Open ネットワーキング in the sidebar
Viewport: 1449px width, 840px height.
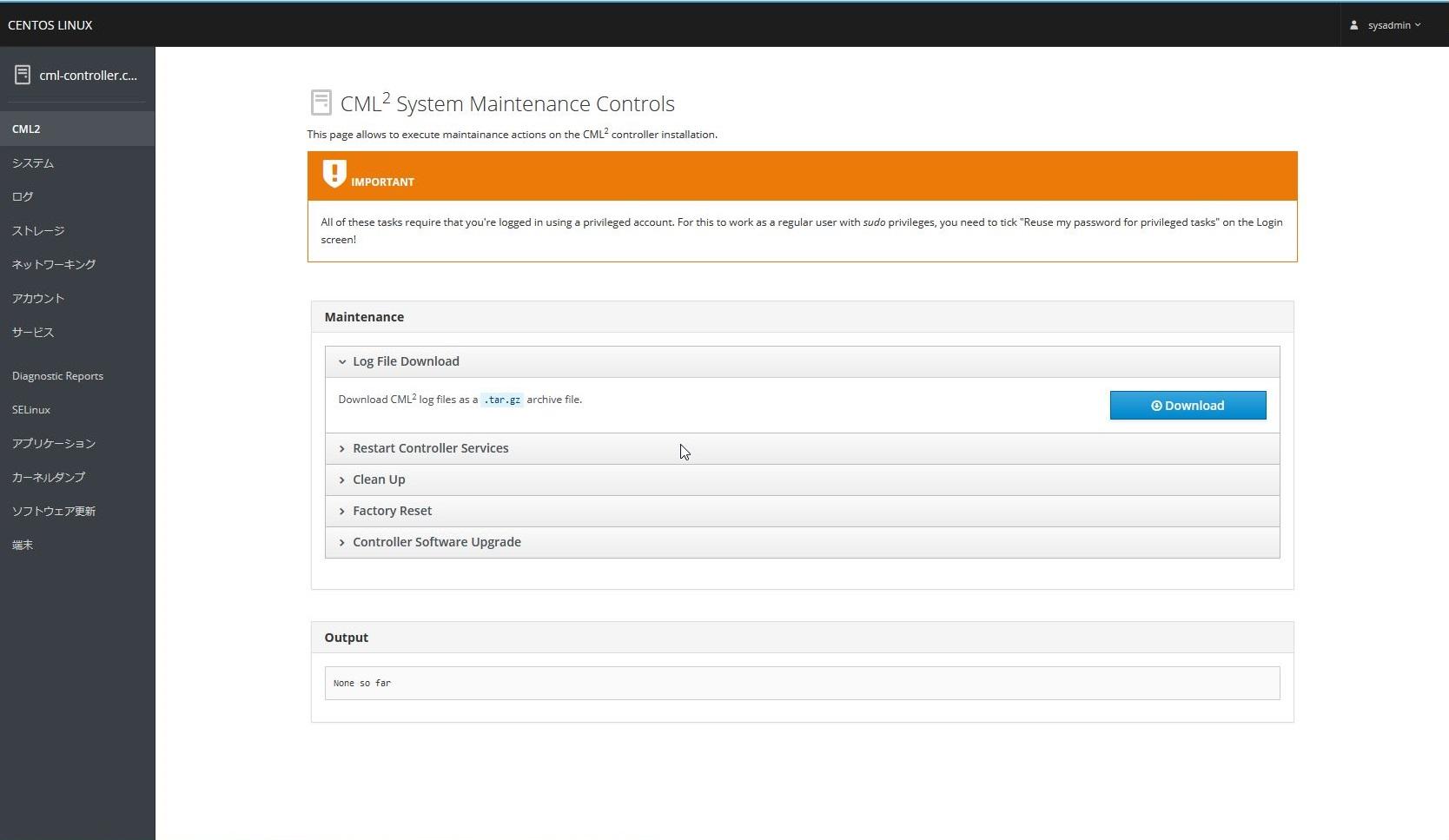click(77, 264)
